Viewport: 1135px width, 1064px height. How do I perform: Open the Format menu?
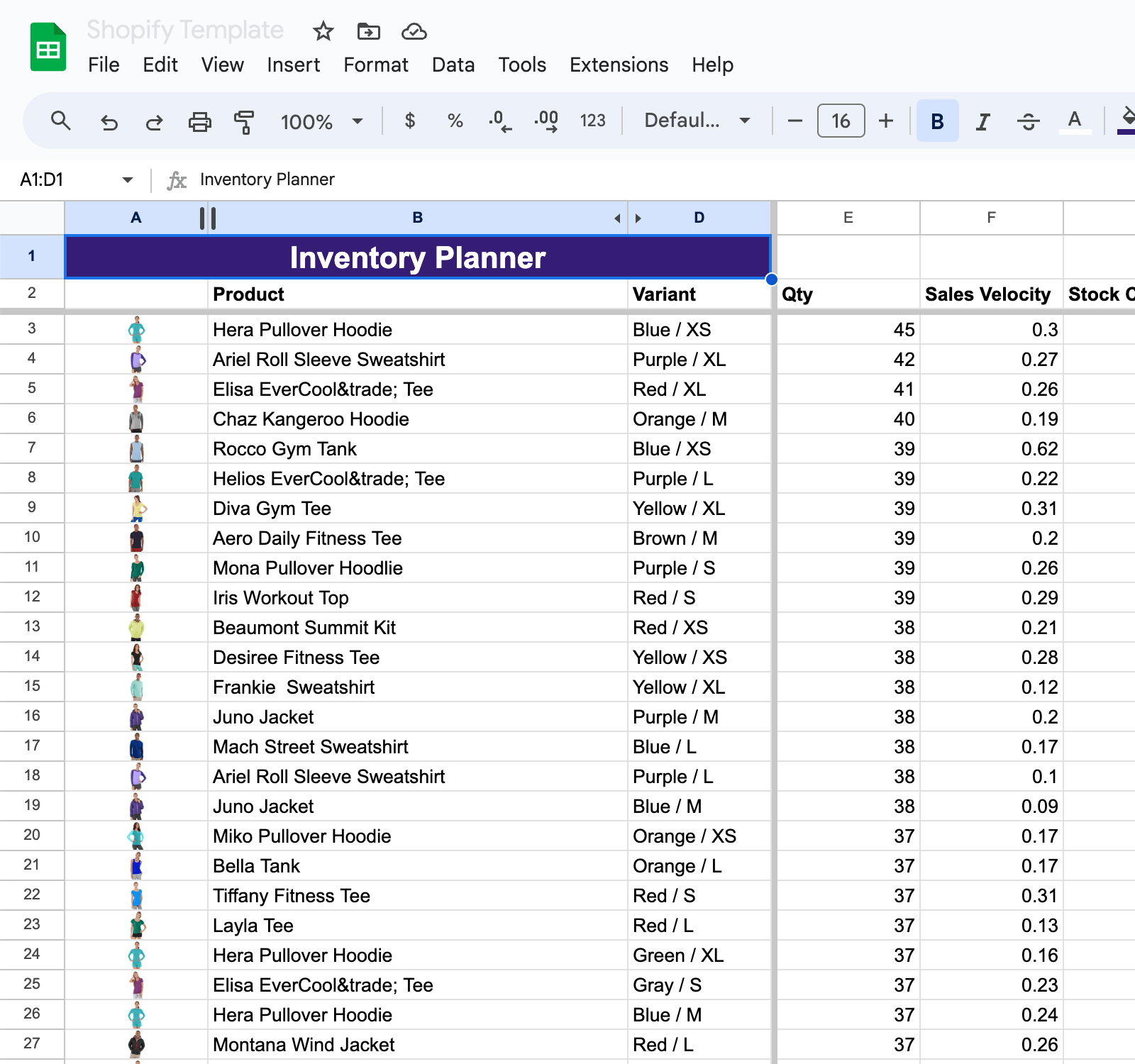coord(375,65)
